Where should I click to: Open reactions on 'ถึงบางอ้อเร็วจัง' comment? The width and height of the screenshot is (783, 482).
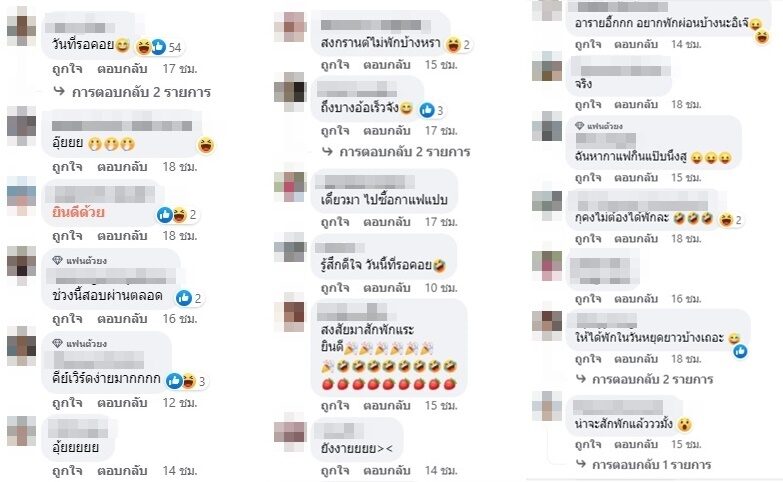pos(431,110)
